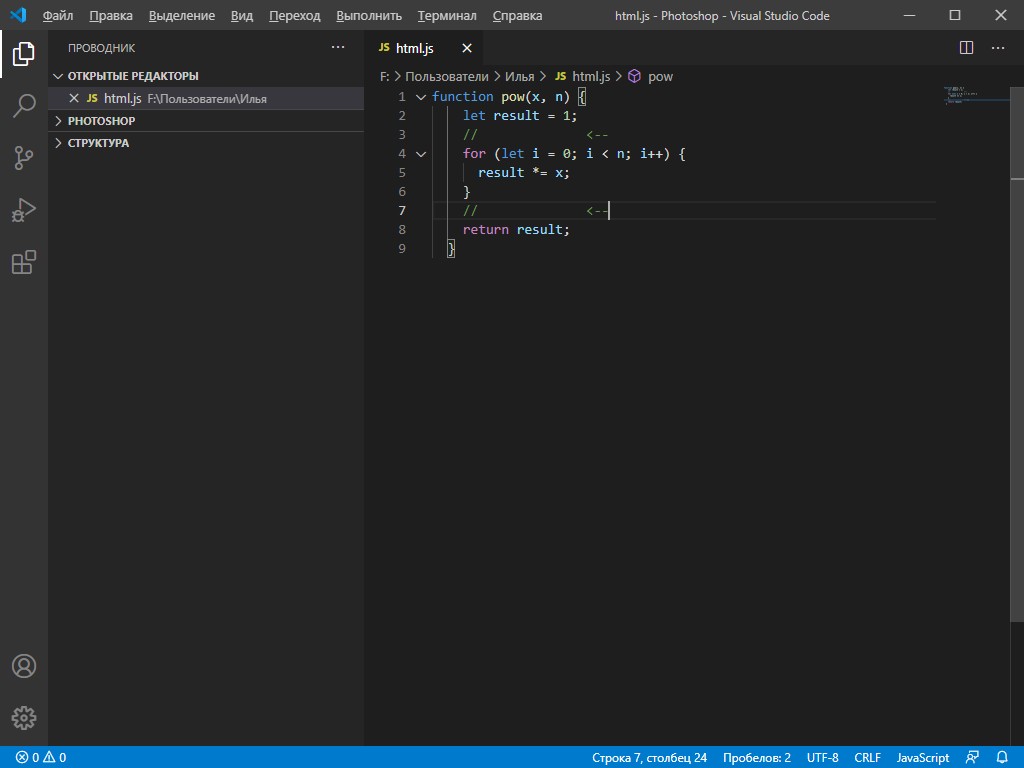
Task: Open the Файл menu
Action: (x=57, y=15)
